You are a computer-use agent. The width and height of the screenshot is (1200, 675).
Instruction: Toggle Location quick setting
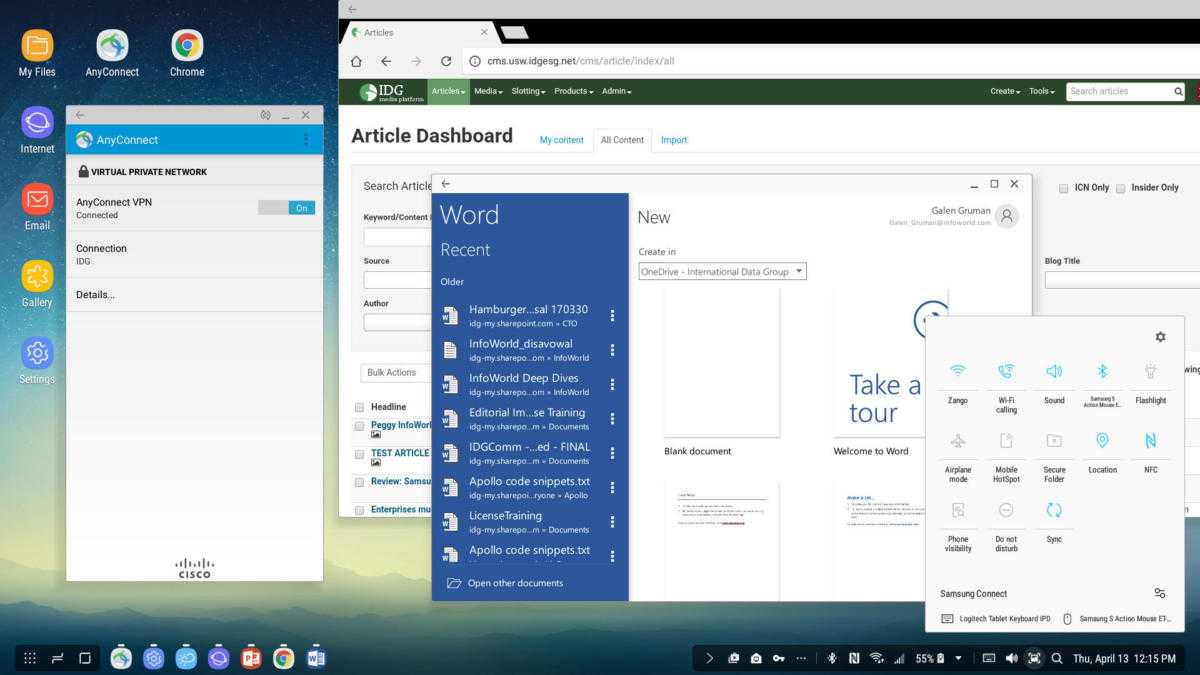coord(1103,441)
